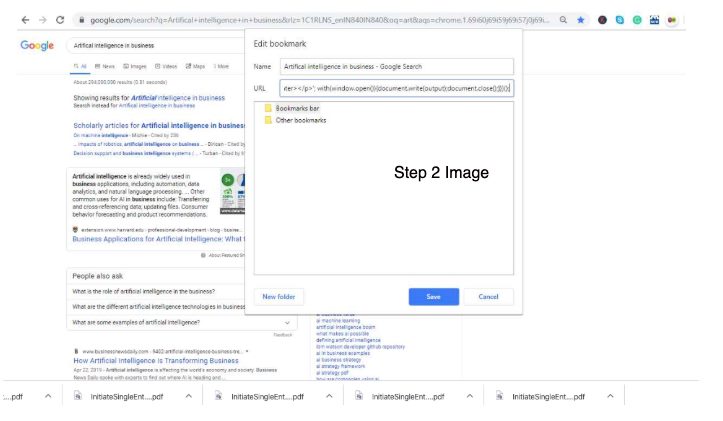Go back using the browser back arrow
Viewport: 723px width, 421px height.
25,20
